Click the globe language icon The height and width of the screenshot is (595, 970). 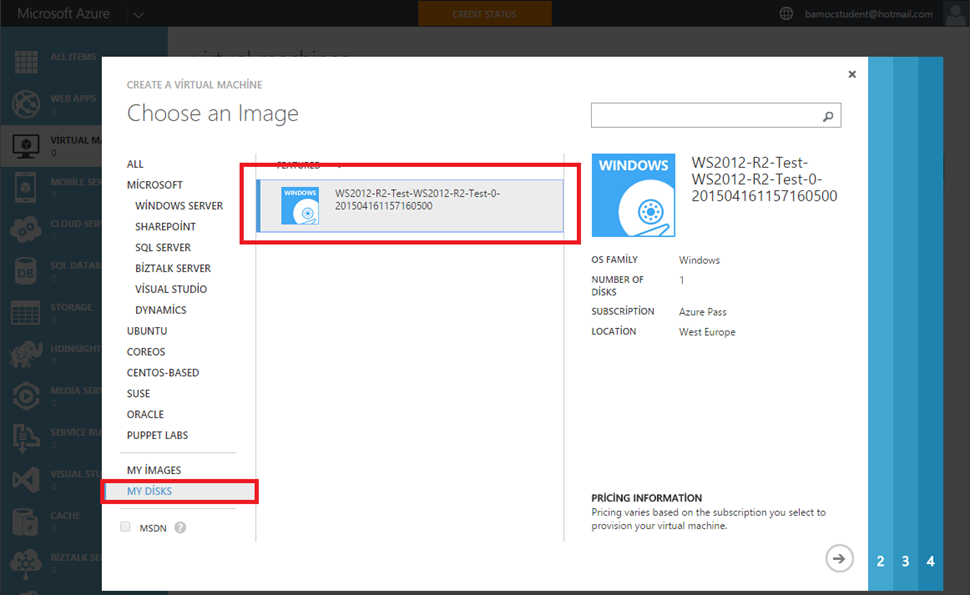(786, 14)
